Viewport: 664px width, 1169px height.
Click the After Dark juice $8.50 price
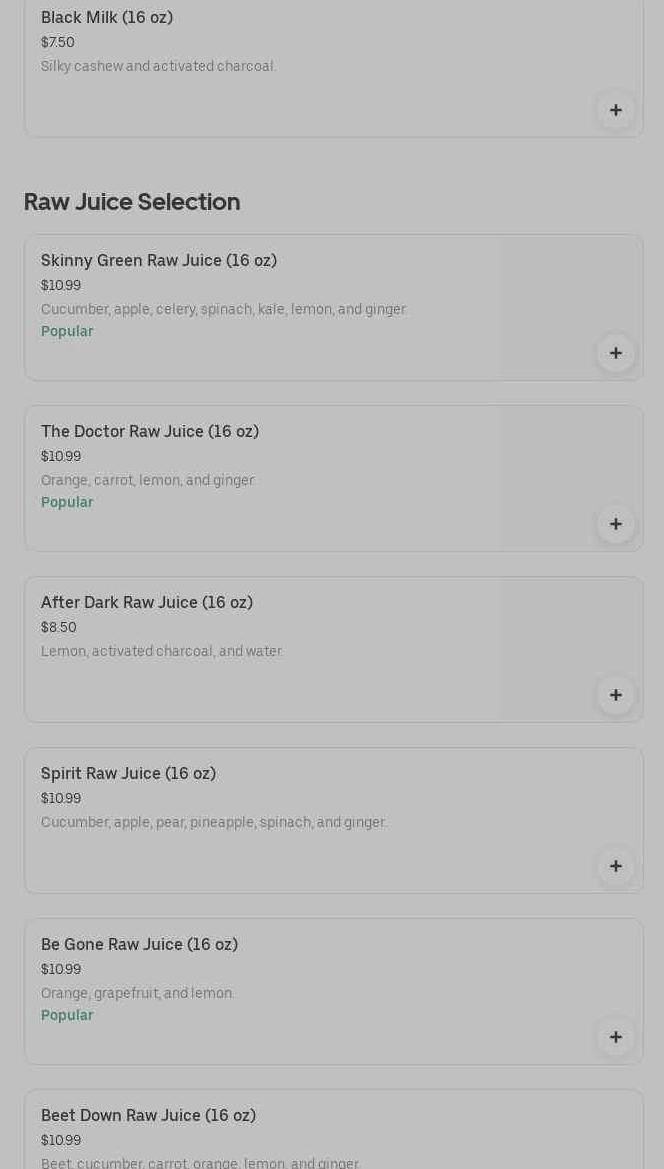pos(59,628)
